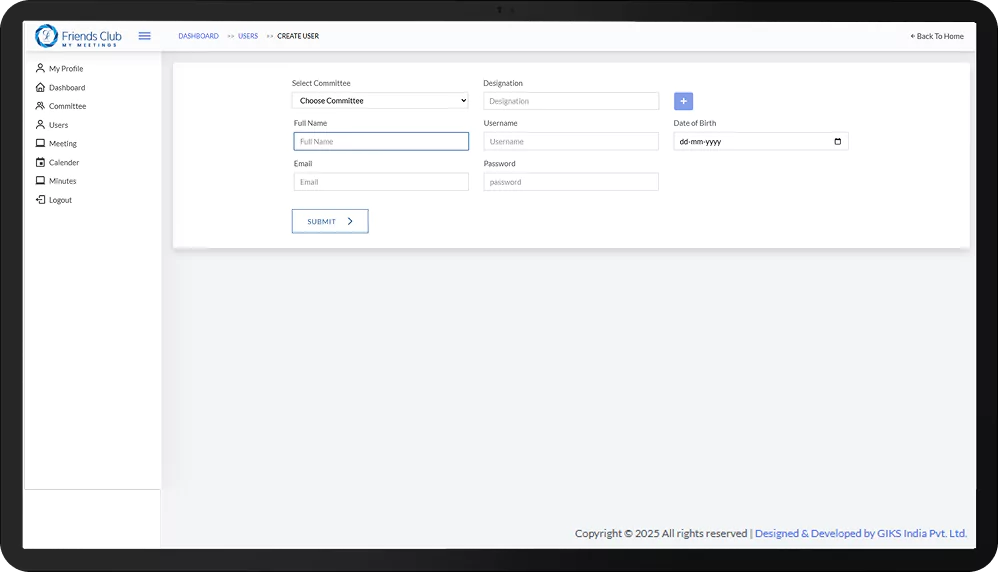Click the Select Committee label
Screen dimensions: 998x572
click(321, 83)
